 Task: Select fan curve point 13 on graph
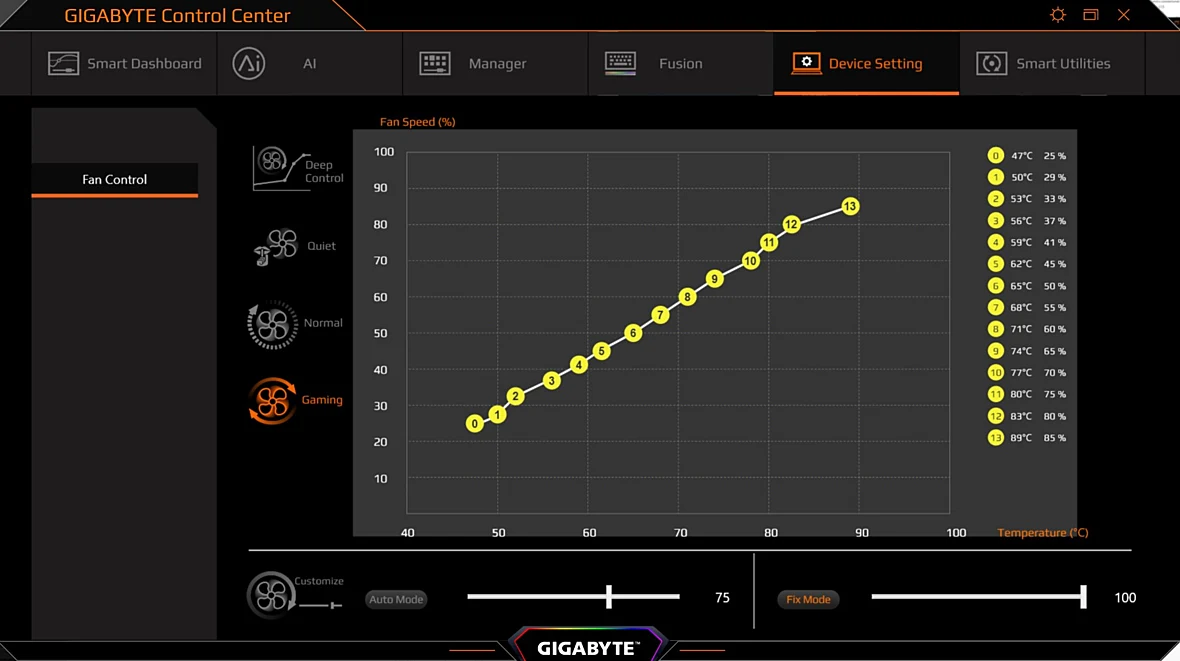coord(850,206)
